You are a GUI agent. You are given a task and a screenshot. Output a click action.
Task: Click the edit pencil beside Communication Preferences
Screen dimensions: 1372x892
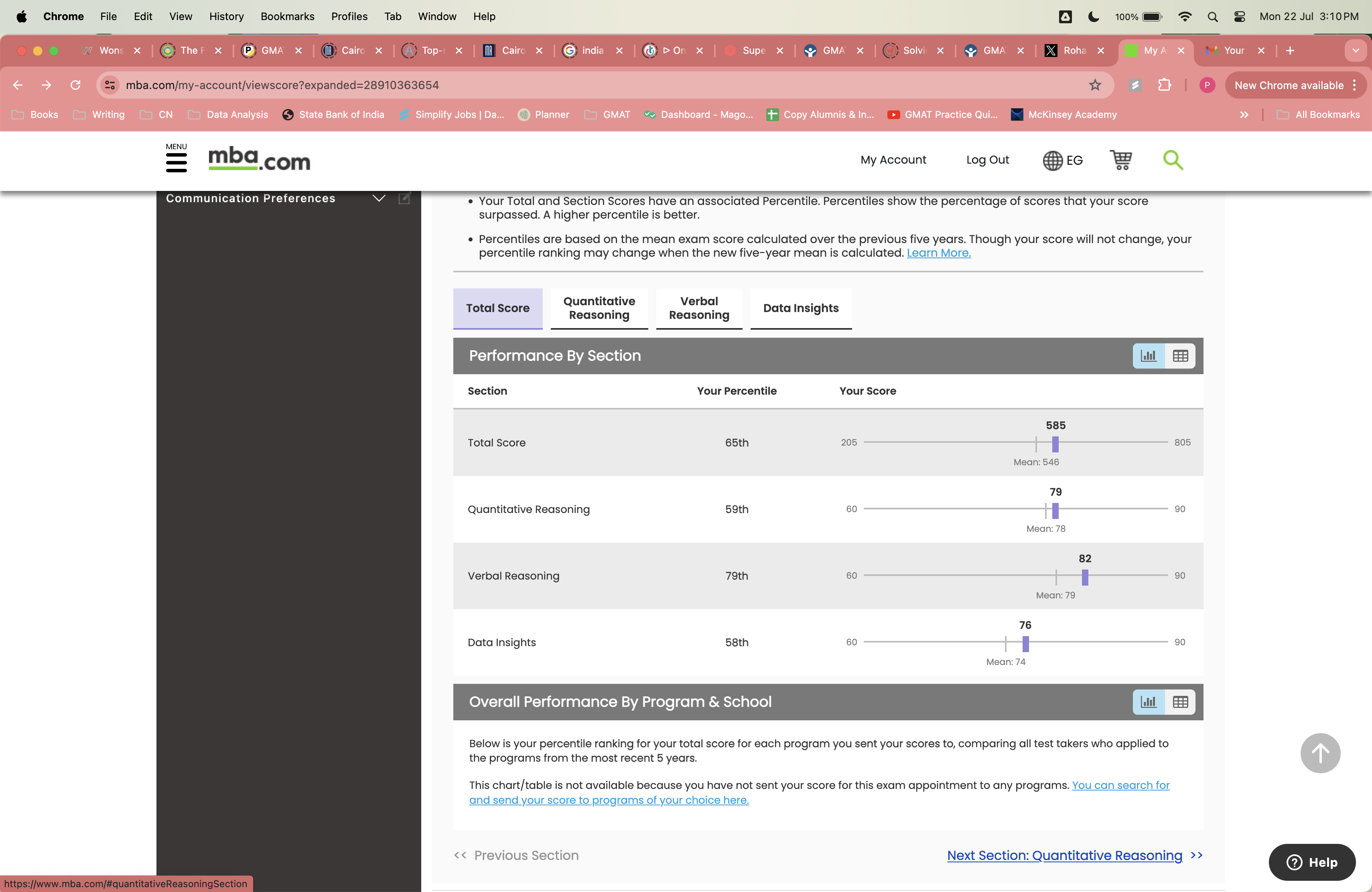404,198
